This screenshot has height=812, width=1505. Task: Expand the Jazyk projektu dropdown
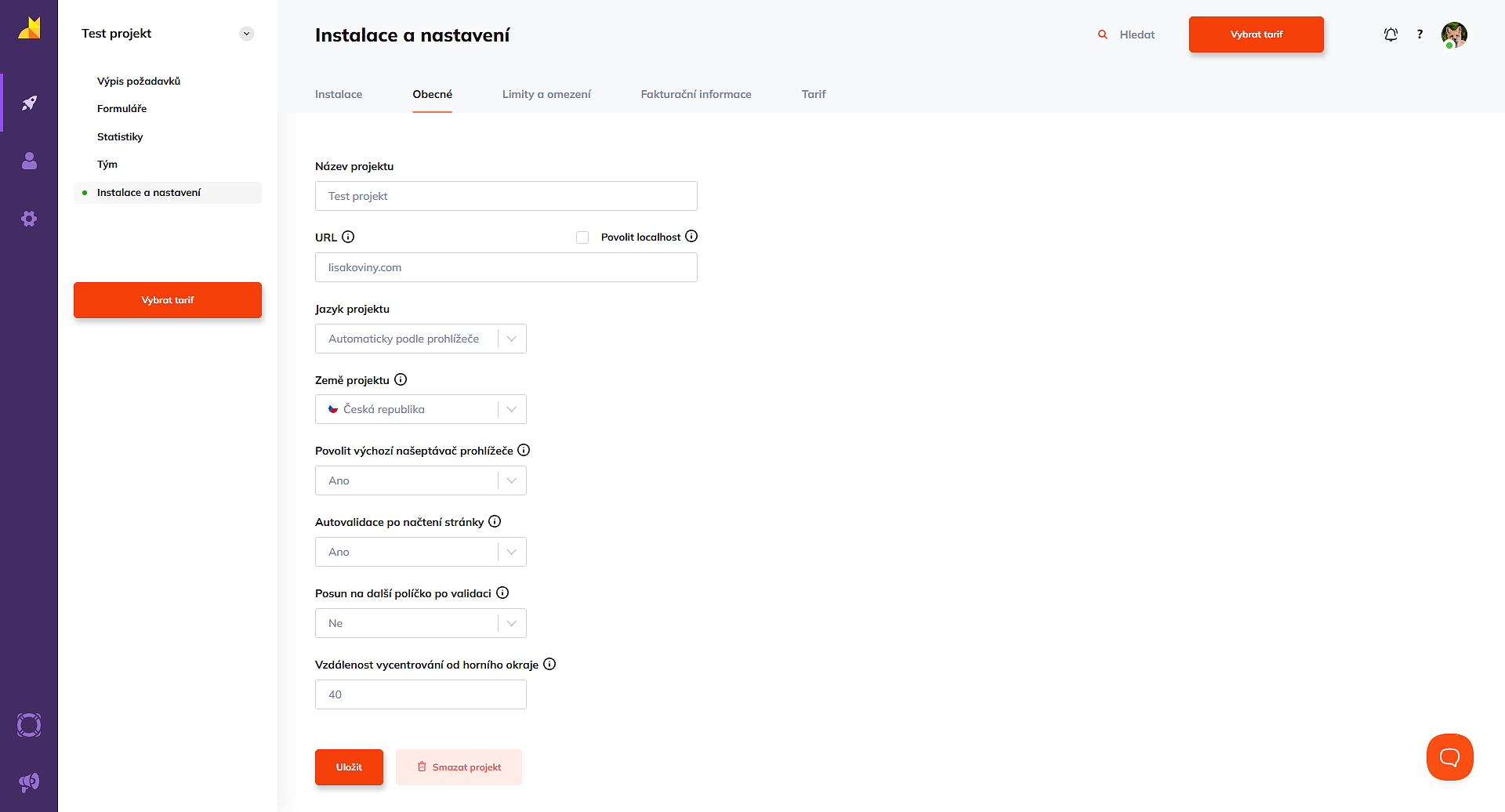pos(420,339)
